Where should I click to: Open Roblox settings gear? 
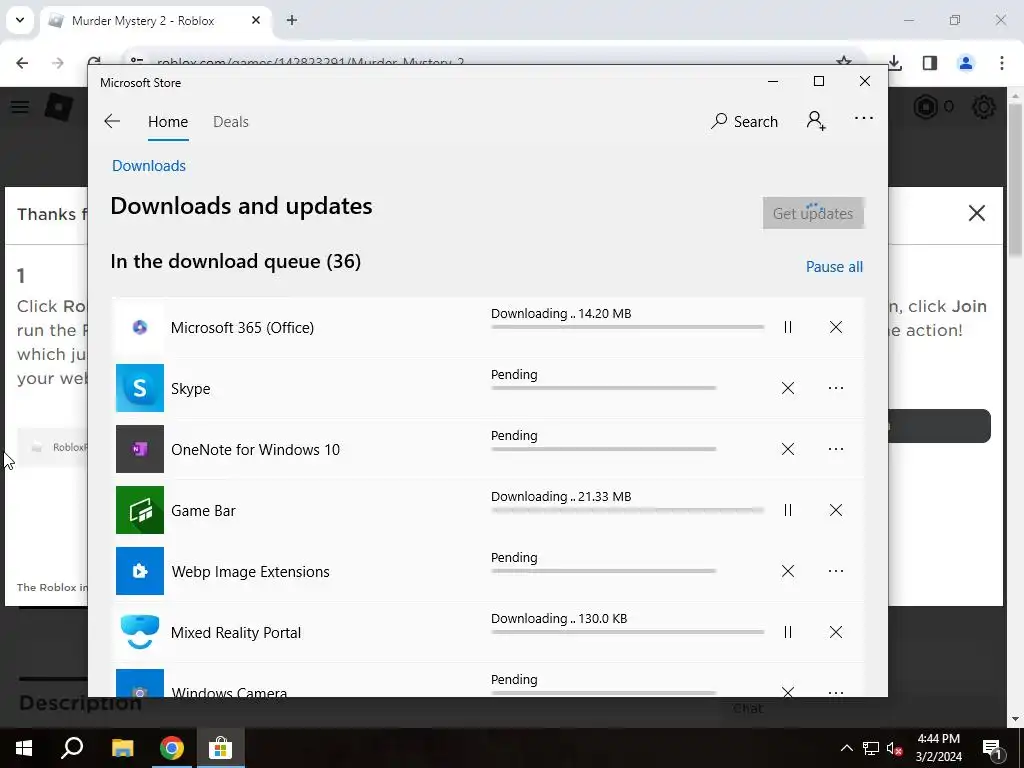(984, 107)
